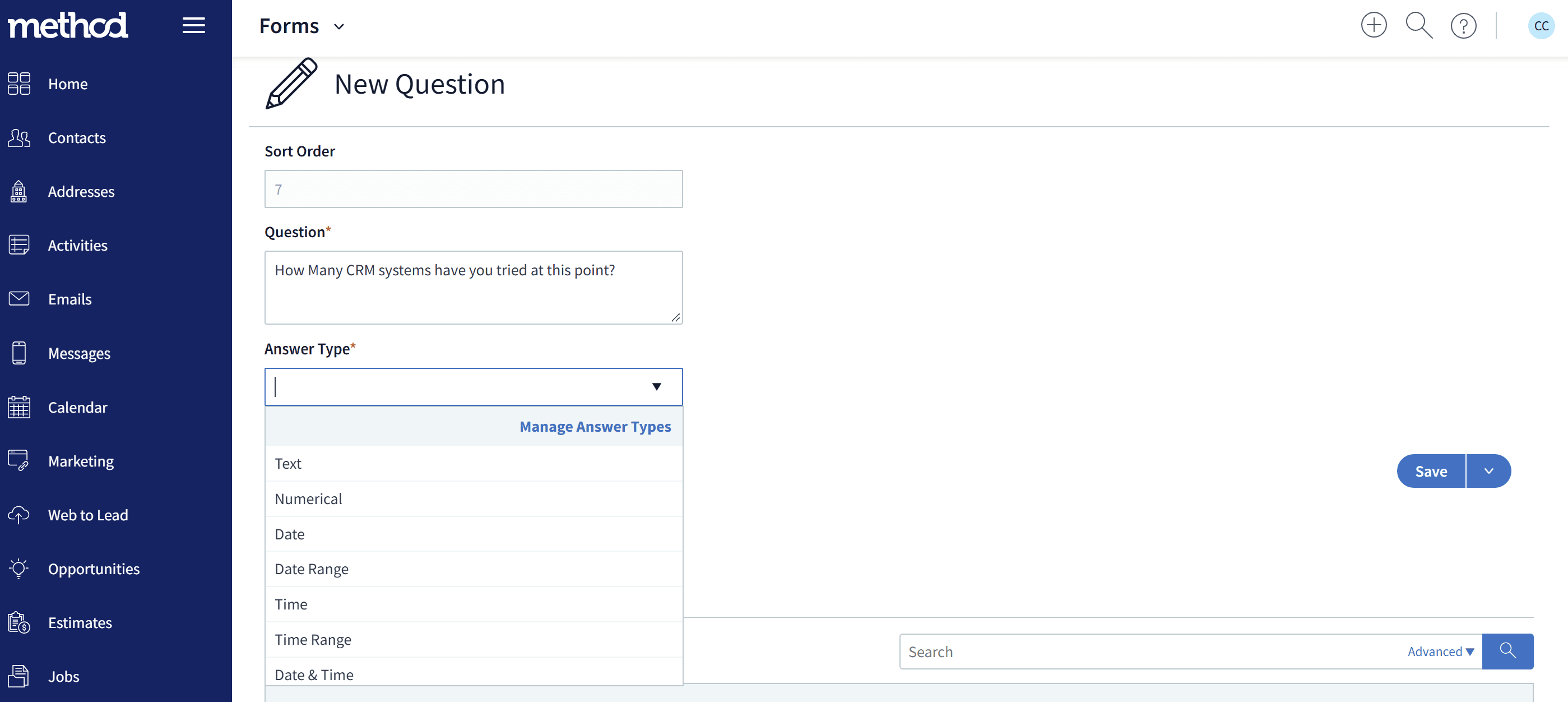Expand the Forms app dropdown
The height and width of the screenshot is (702, 1568).
click(339, 26)
